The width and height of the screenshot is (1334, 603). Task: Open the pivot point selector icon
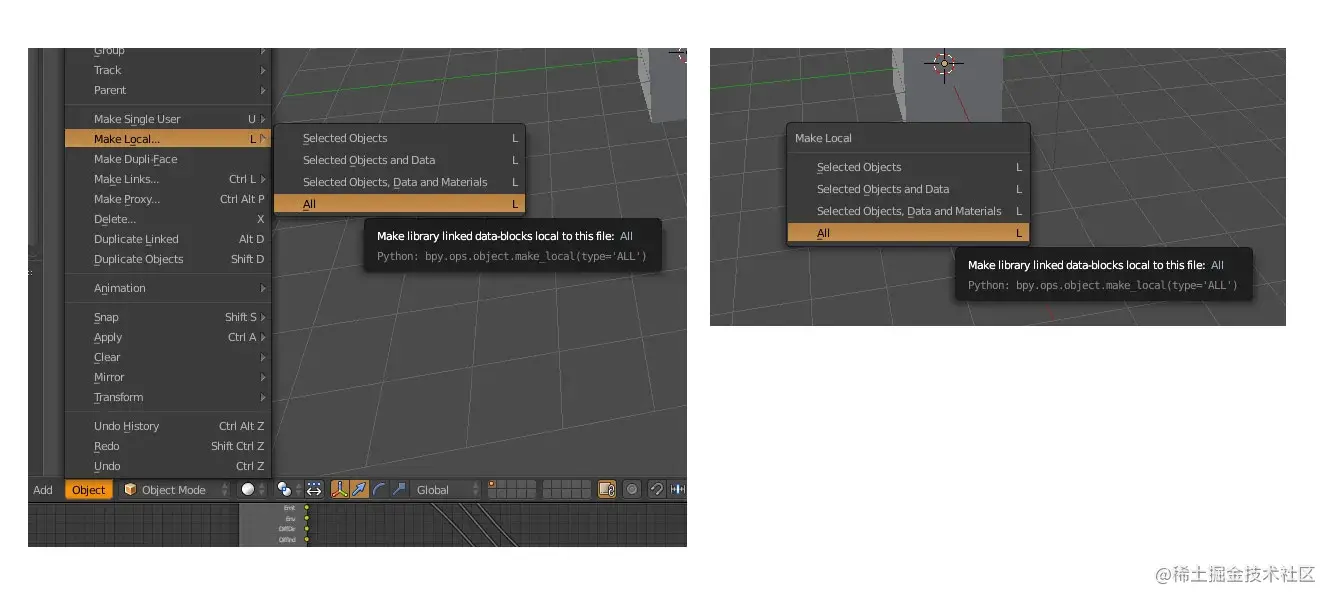pos(289,489)
